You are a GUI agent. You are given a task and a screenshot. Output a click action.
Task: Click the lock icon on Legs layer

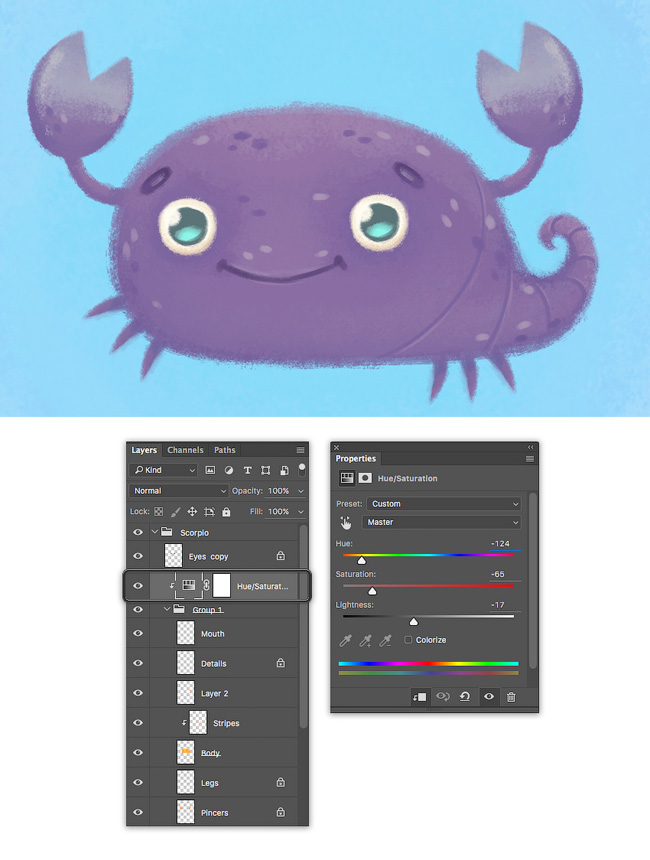(281, 782)
